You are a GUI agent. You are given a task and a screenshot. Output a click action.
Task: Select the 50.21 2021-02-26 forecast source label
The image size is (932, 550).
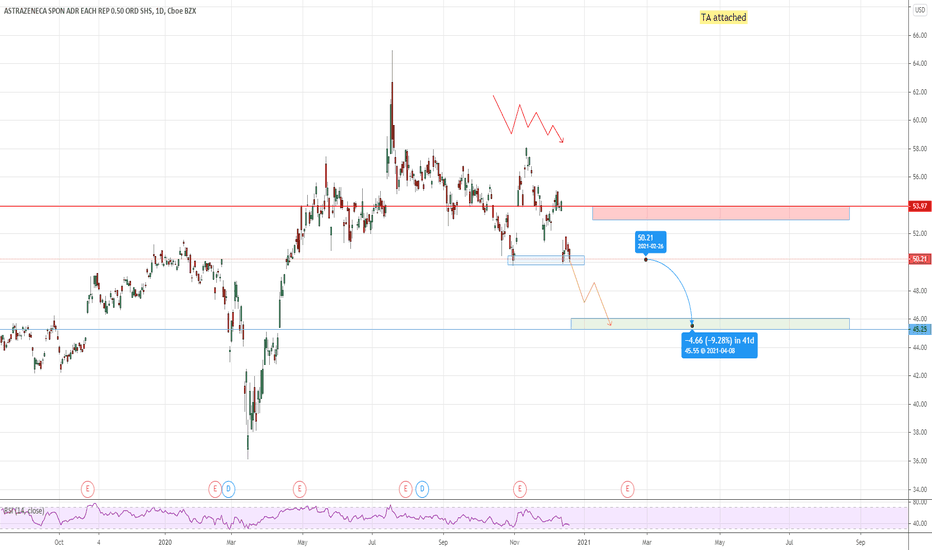651,241
